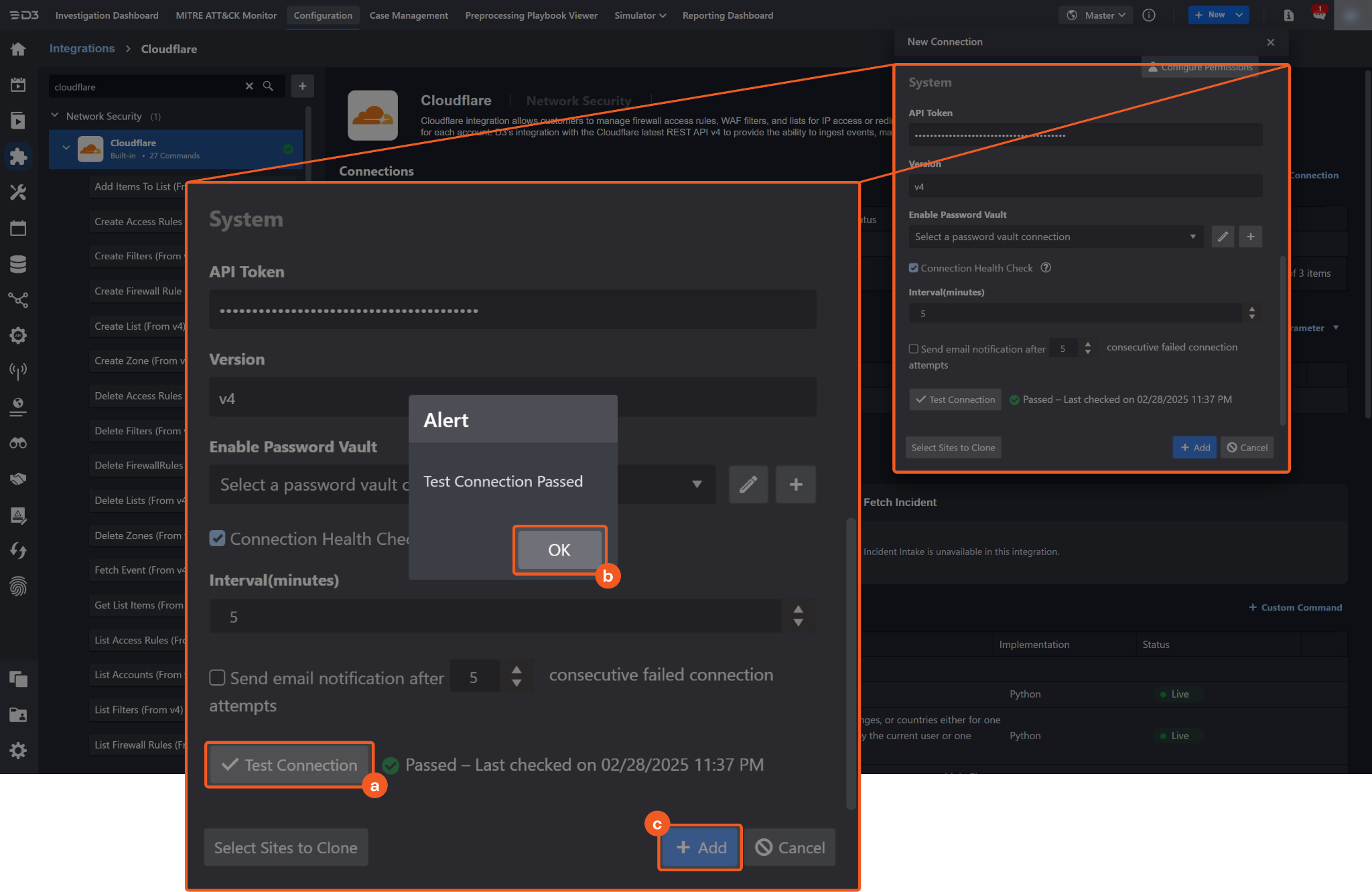Collapse the Network Security category

[x=55, y=116]
